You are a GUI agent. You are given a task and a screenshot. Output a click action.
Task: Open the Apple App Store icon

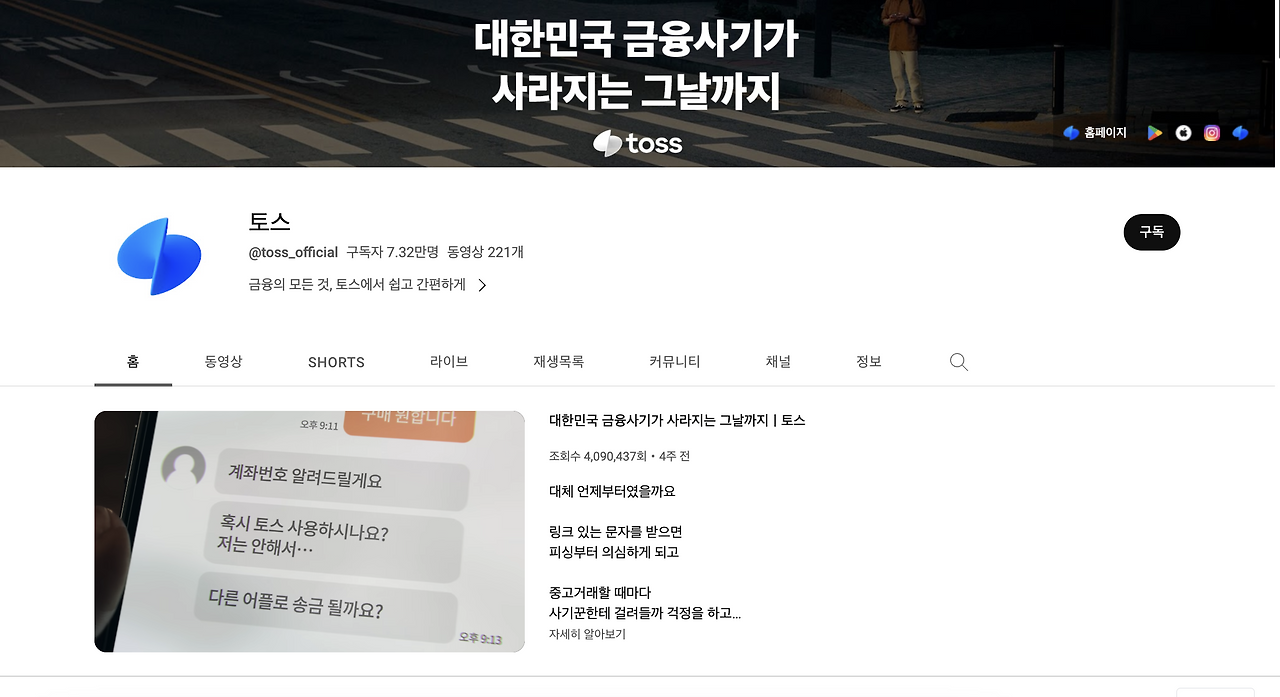point(1183,133)
